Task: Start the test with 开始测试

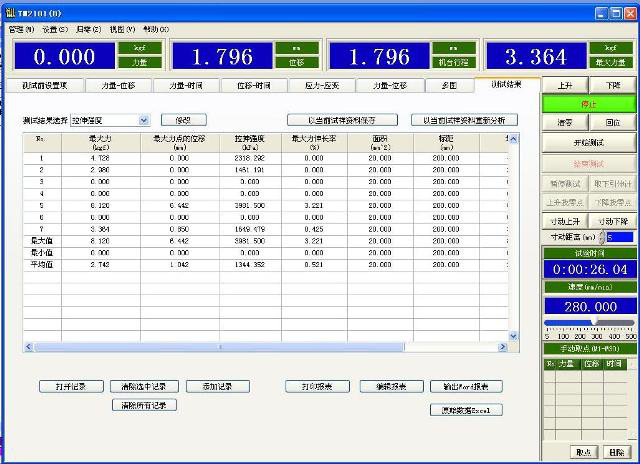Action: click(x=589, y=143)
